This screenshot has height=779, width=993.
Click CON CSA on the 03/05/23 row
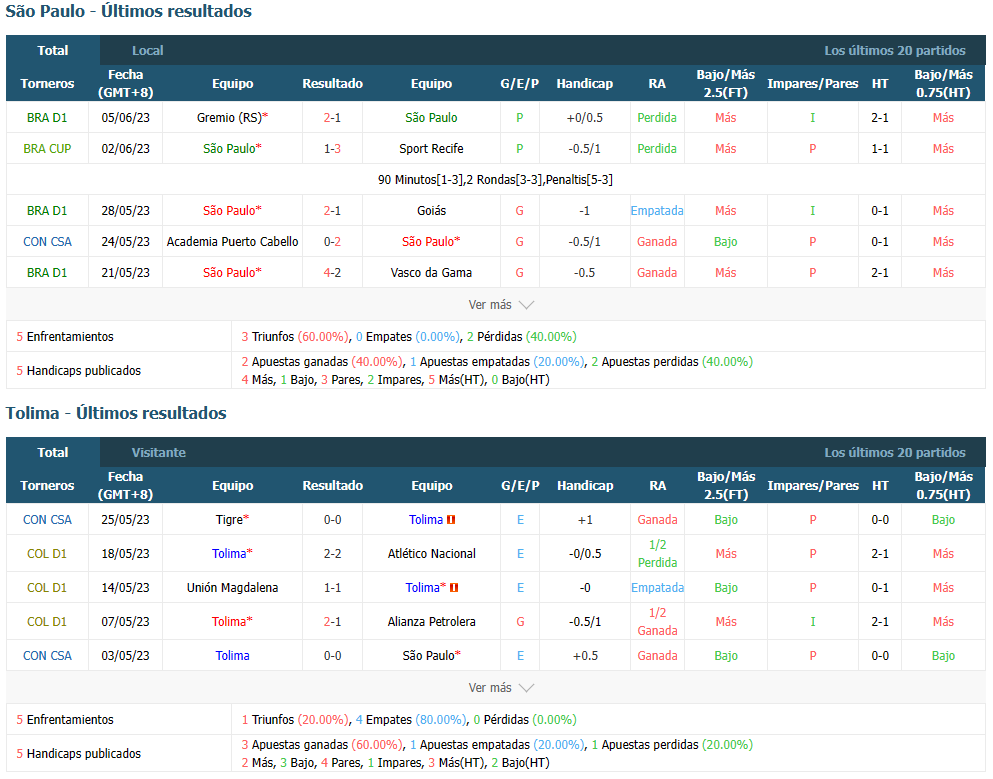click(x=47, y=656)
